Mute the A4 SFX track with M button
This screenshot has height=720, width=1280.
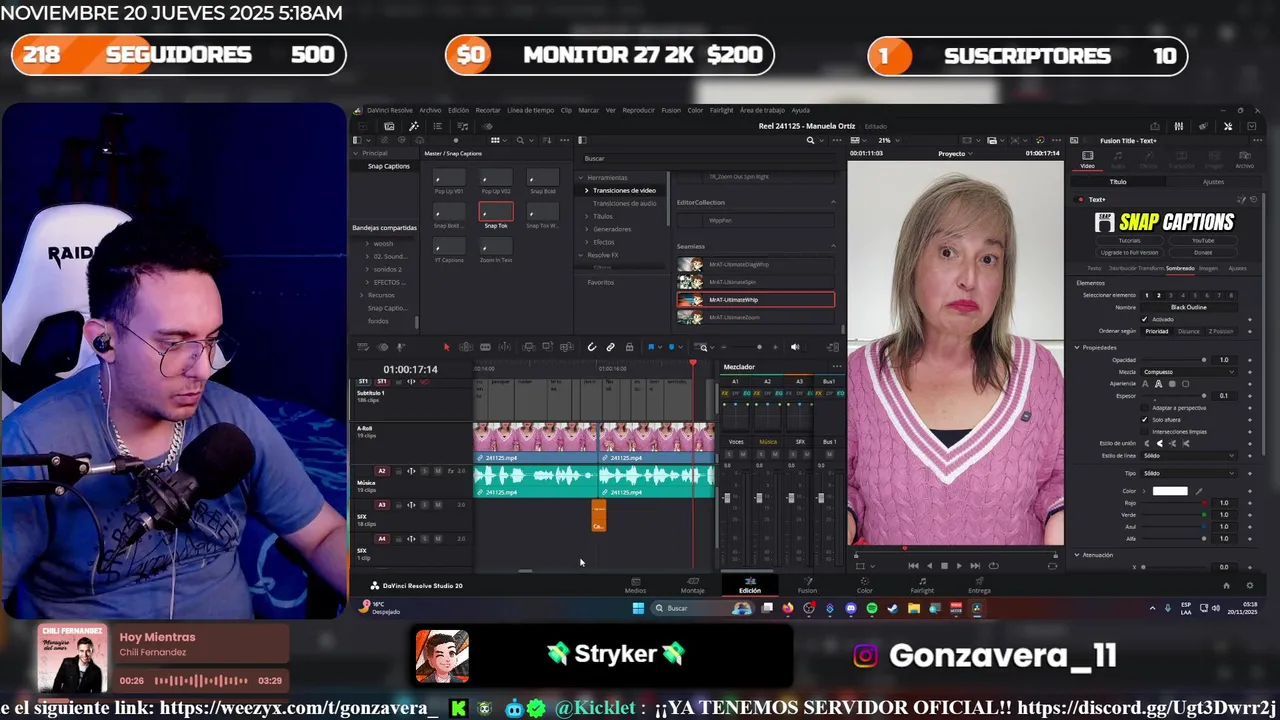coord(437,539)
